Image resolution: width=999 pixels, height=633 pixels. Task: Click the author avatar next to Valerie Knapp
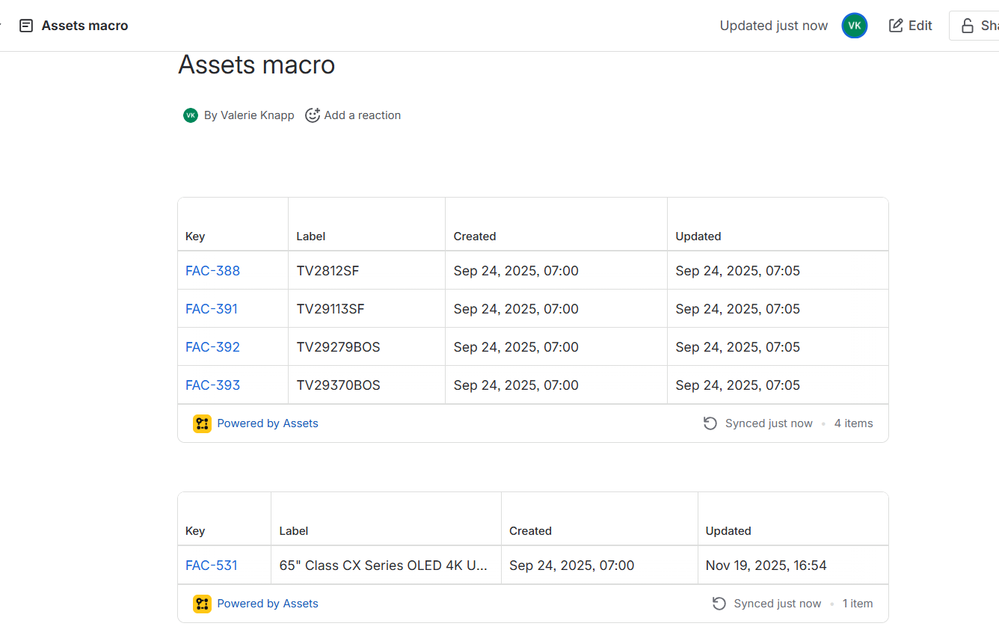point(190,115)
